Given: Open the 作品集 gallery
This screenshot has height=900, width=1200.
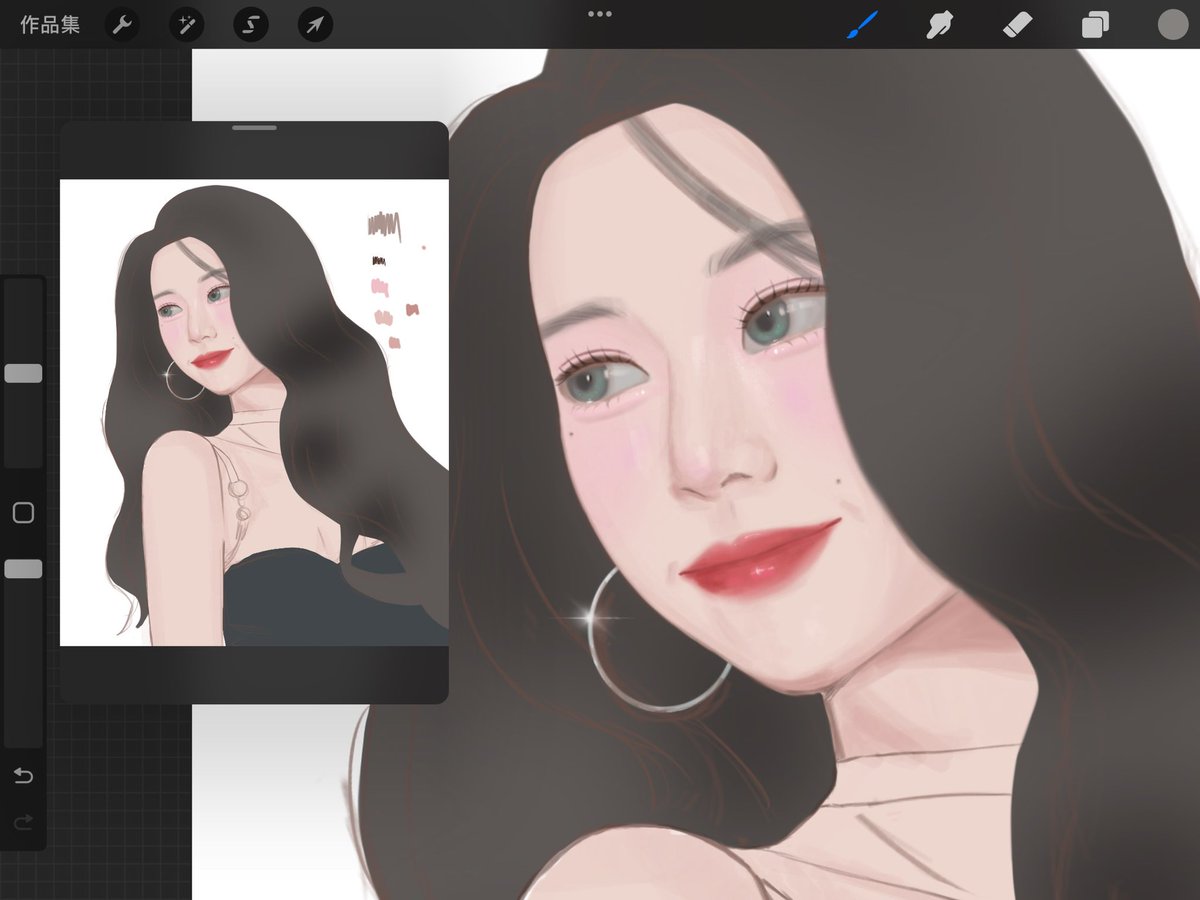Looking at the screenshot, I should click(50, 25).
